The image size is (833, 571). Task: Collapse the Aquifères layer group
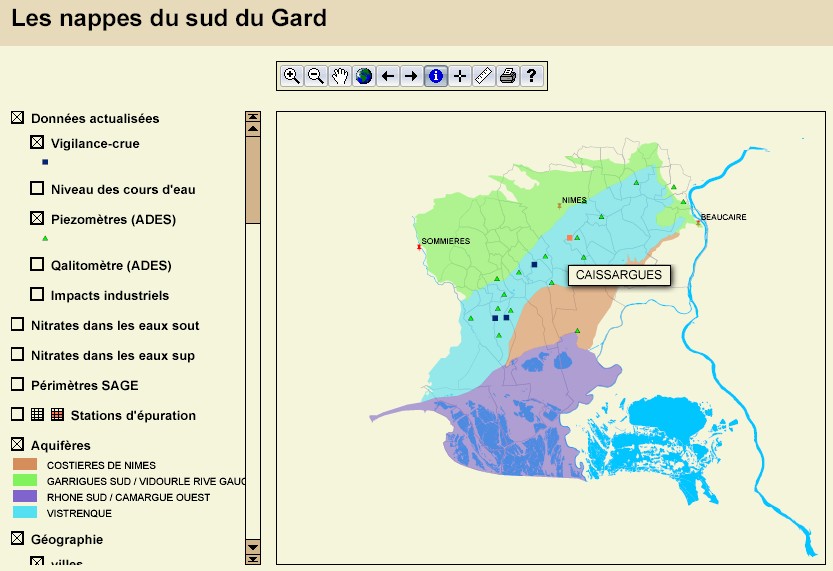(x=17, y=445)
